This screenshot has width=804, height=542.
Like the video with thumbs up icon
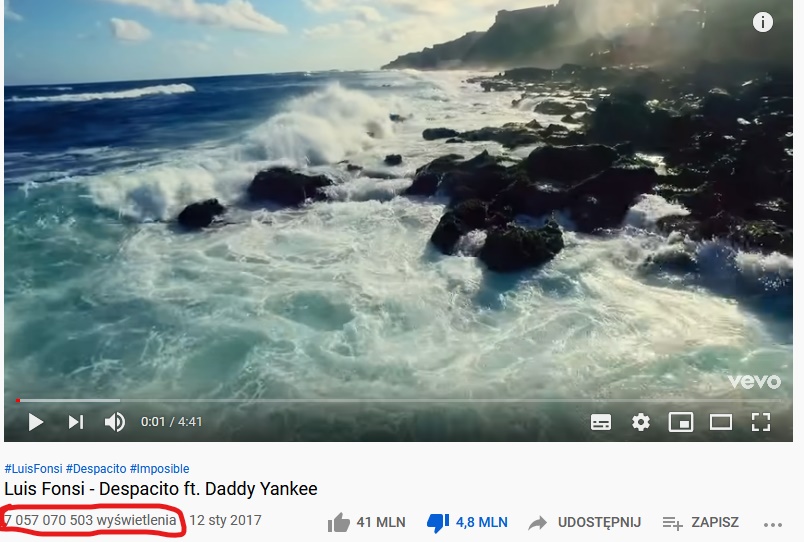click(338, 523)
